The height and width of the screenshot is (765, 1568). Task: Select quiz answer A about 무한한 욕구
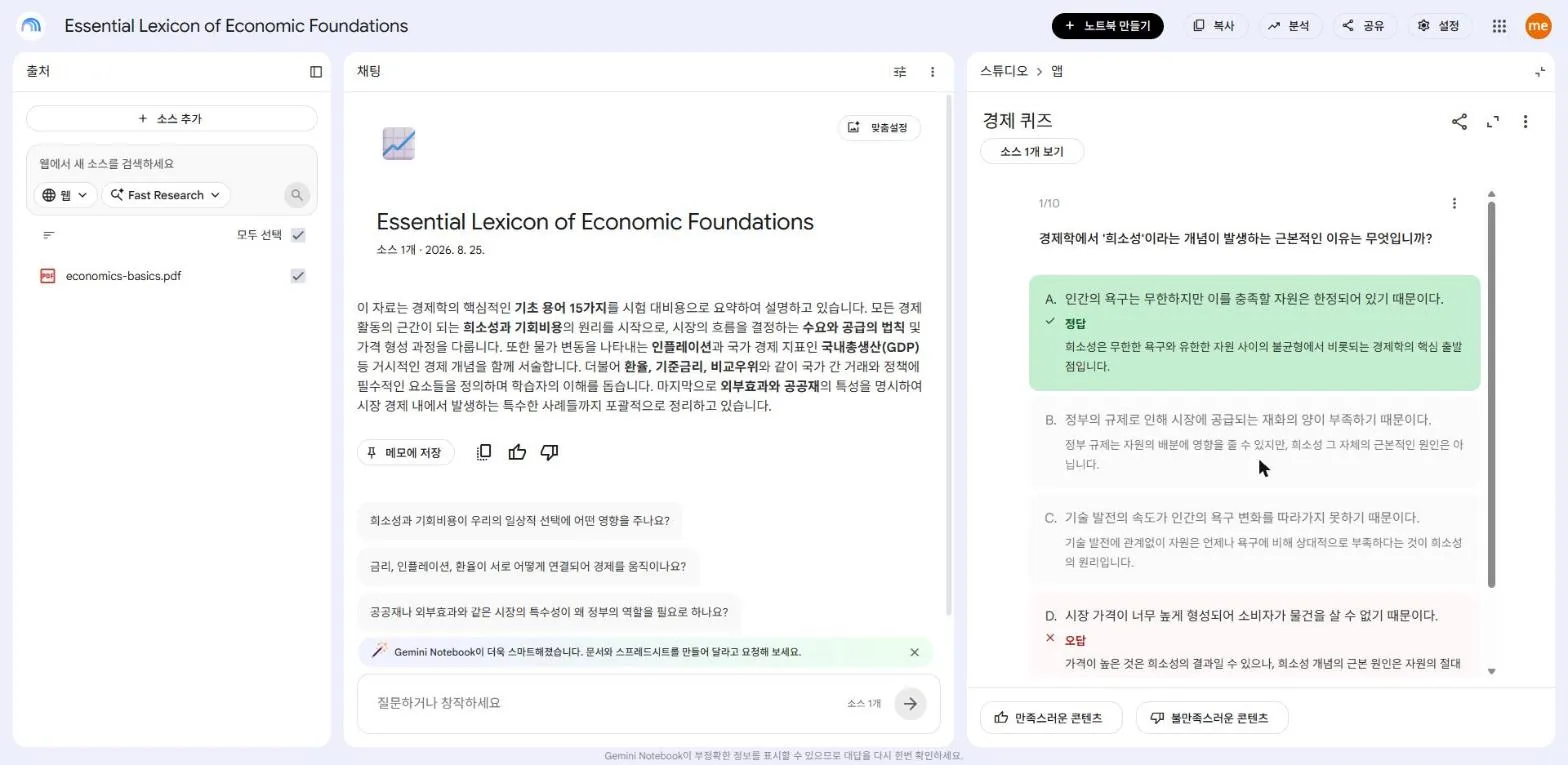tap(1254, 332)
